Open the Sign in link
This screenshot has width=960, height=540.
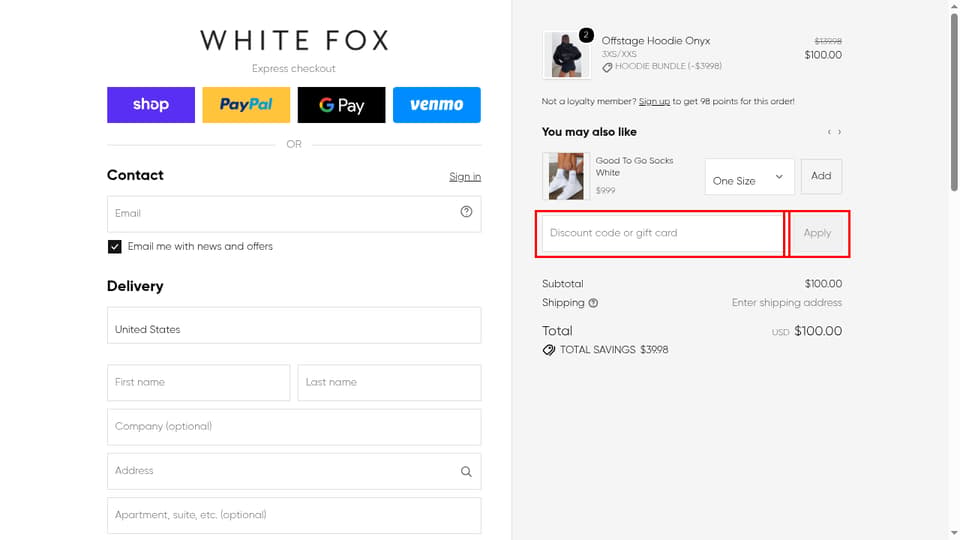click(465, 177)
